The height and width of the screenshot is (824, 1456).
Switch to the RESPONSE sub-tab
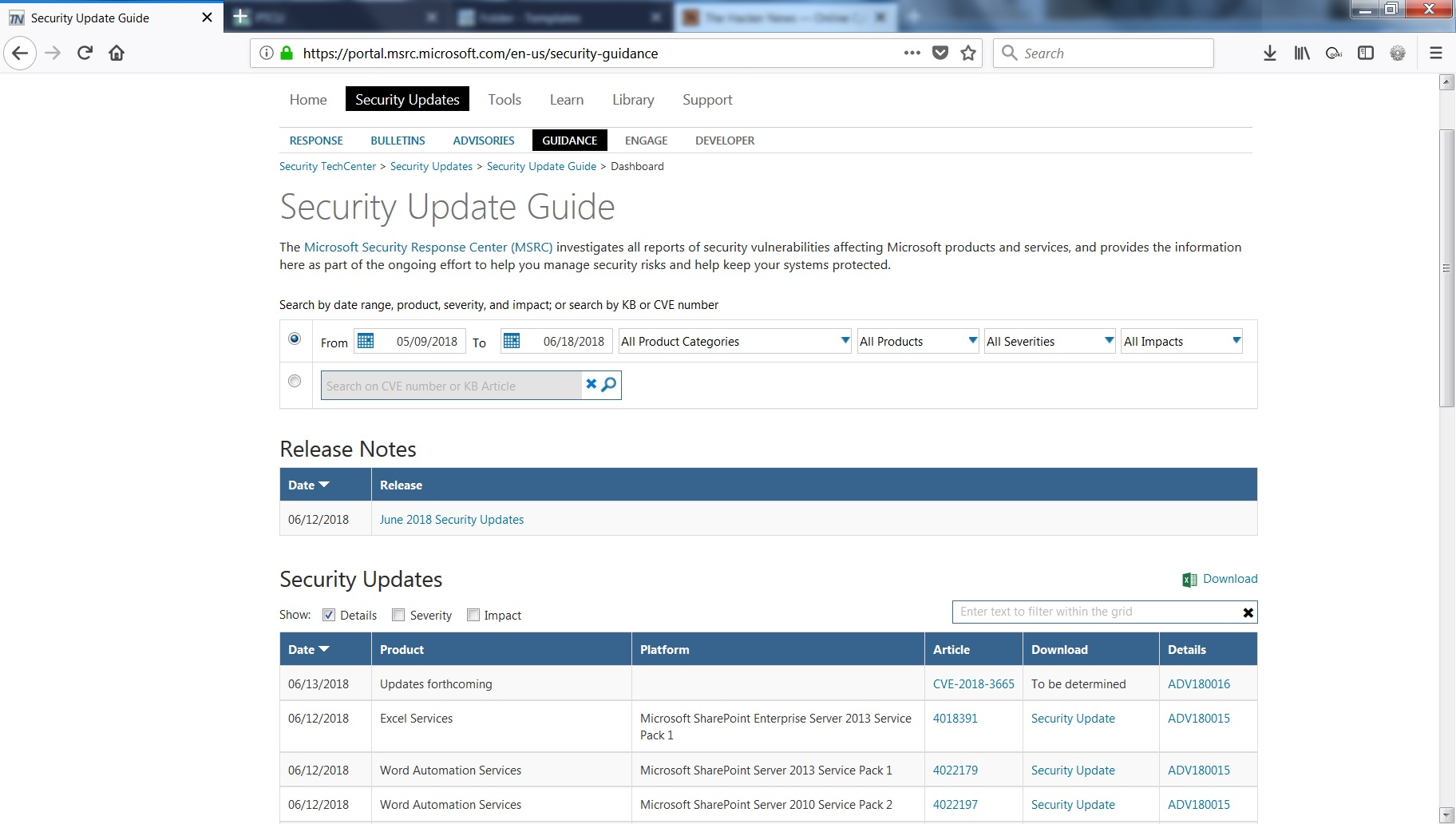click(316, 141)
